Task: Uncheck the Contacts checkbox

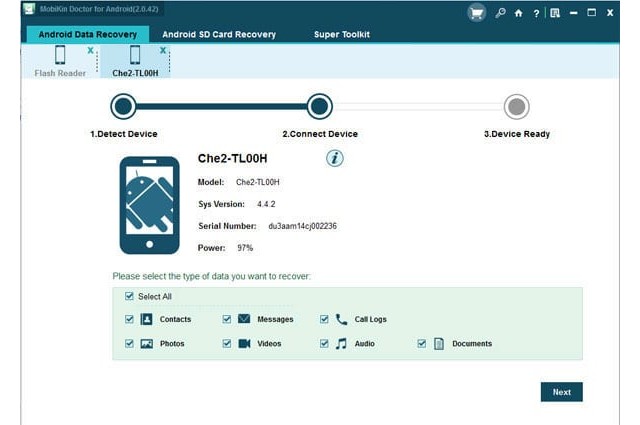Action: coord(129,319)
